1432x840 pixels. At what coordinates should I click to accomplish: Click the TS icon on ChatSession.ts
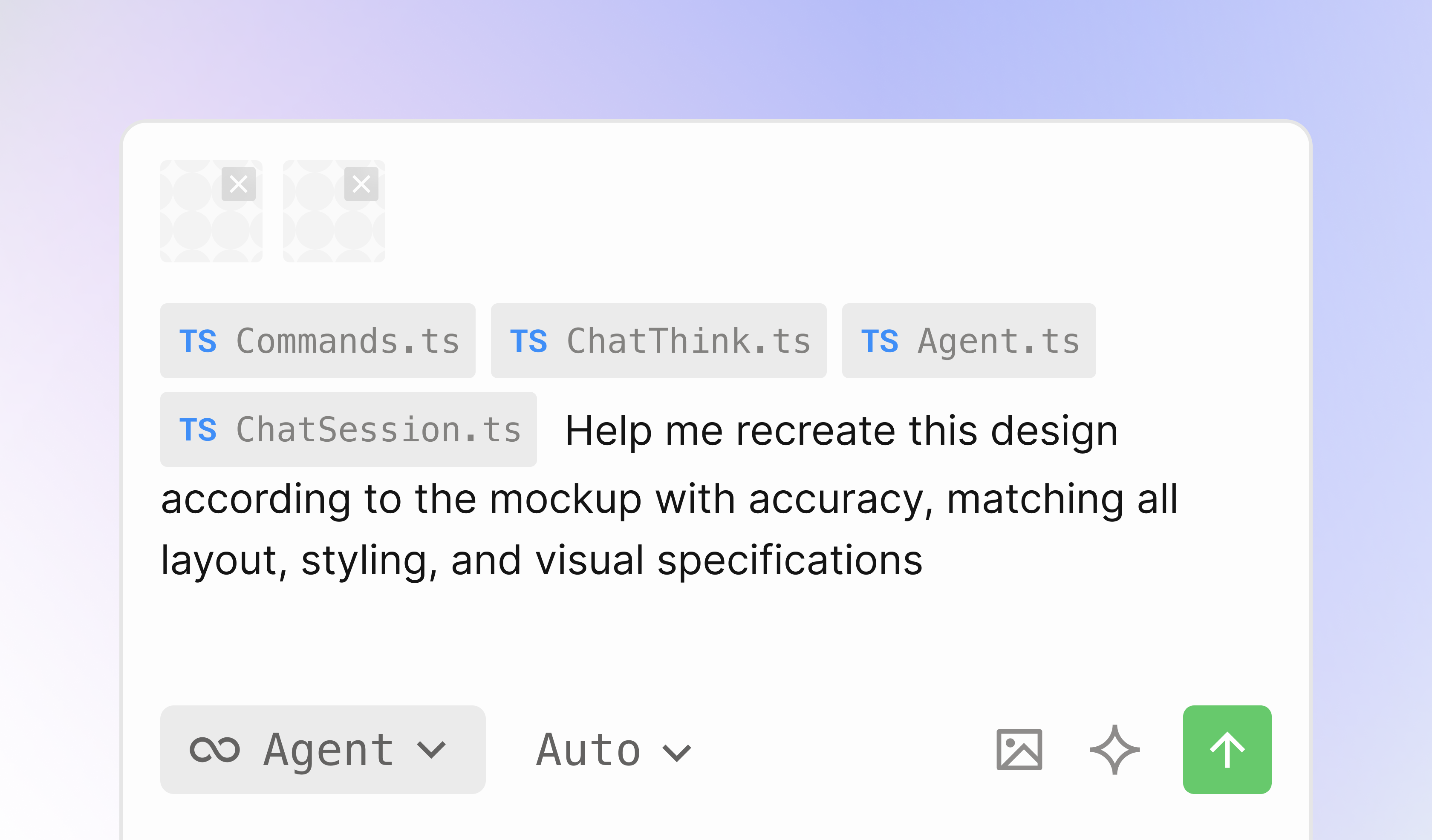point(198,430)
